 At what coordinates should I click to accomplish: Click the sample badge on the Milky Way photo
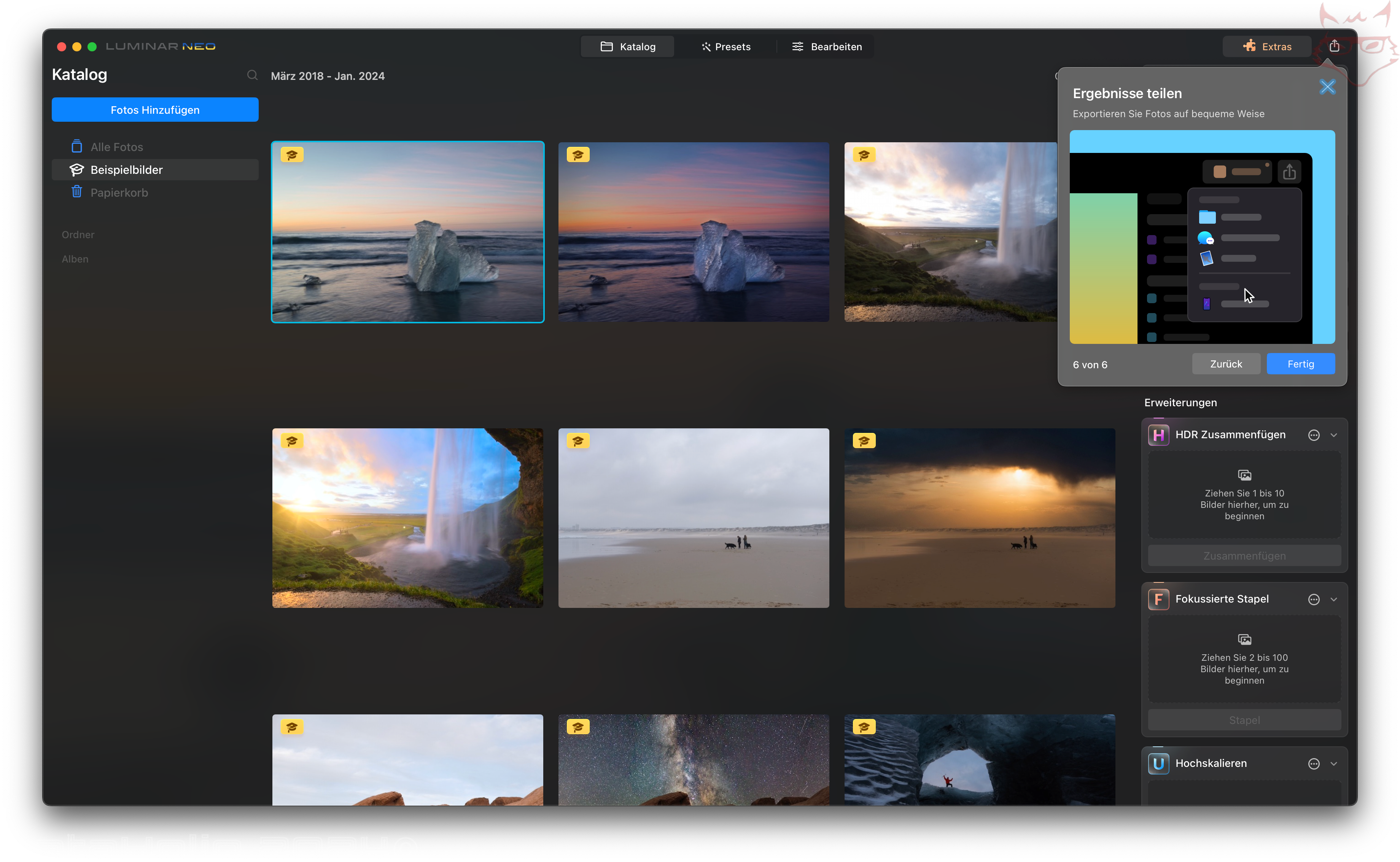click(578, 727)
